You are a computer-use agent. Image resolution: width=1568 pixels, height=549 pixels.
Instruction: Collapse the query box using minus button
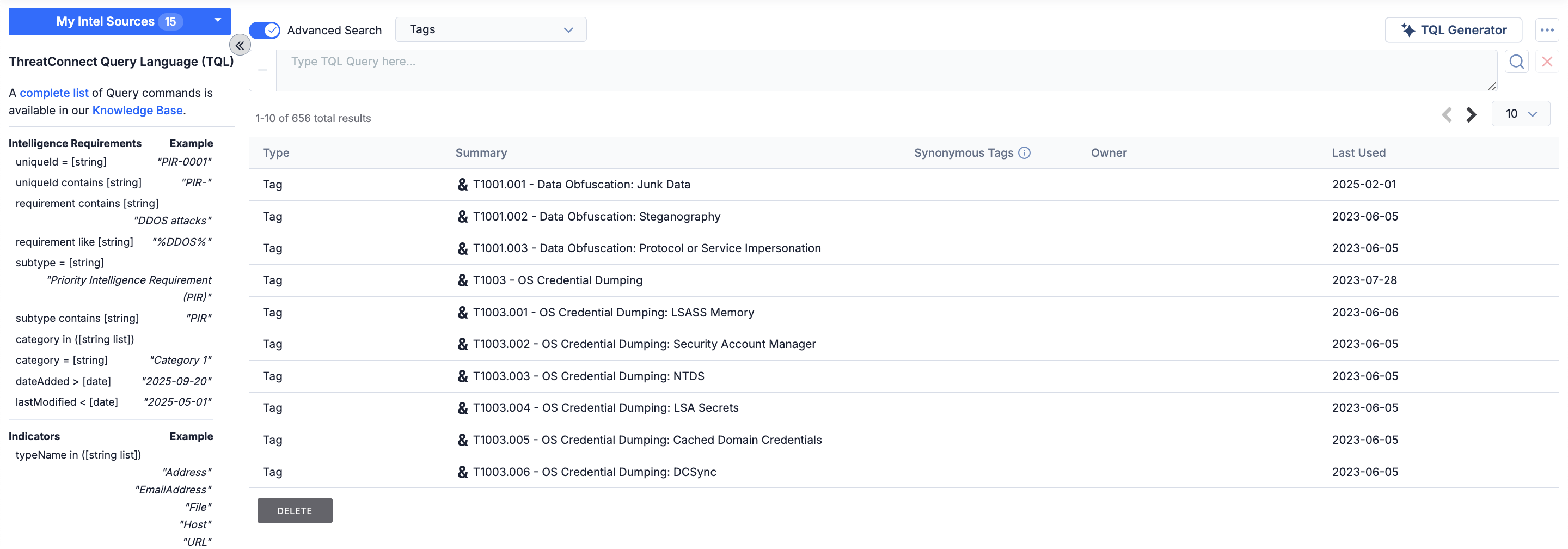[x=262, y=71]
